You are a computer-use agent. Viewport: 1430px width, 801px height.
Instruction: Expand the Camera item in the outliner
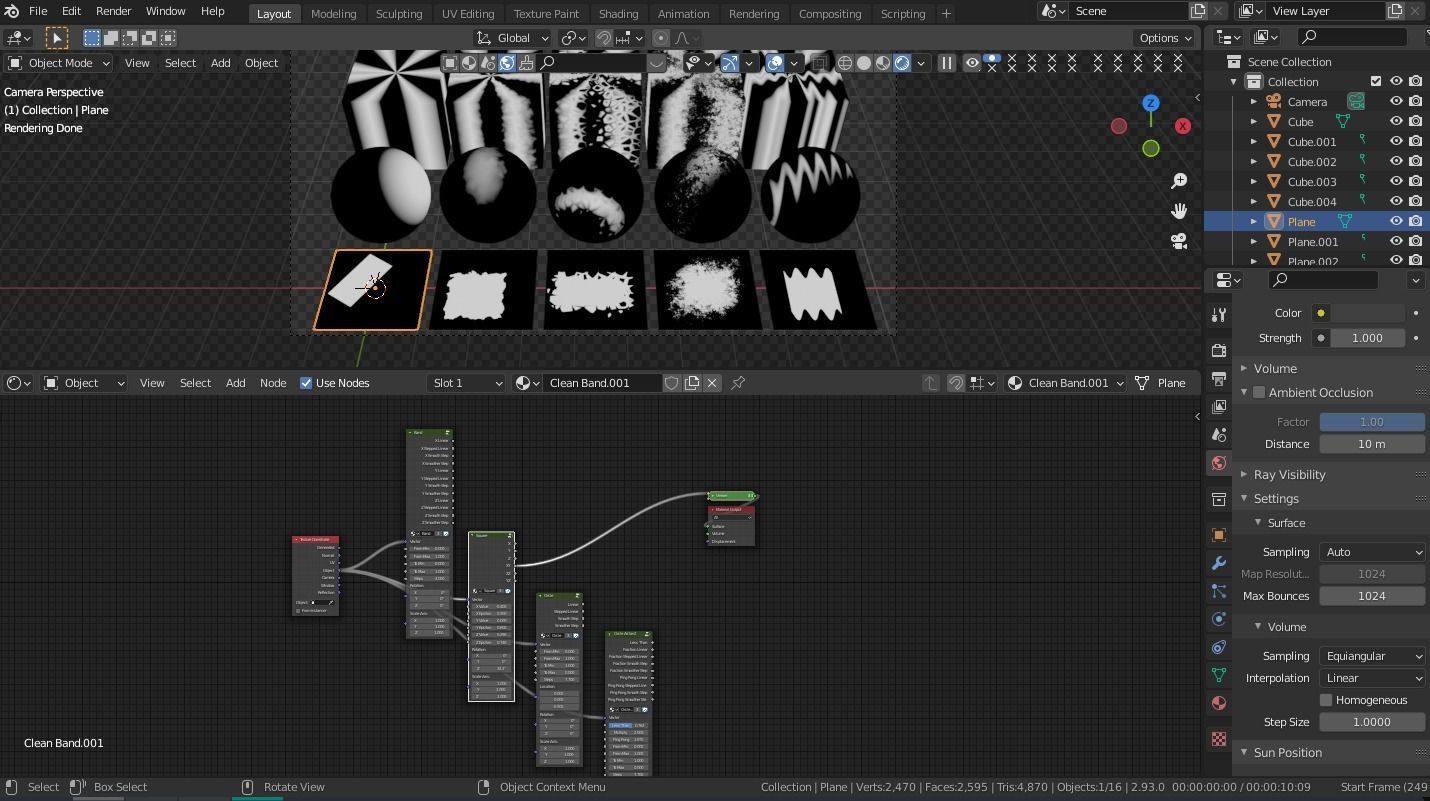pyautogui.click(x=1254, y=101)
